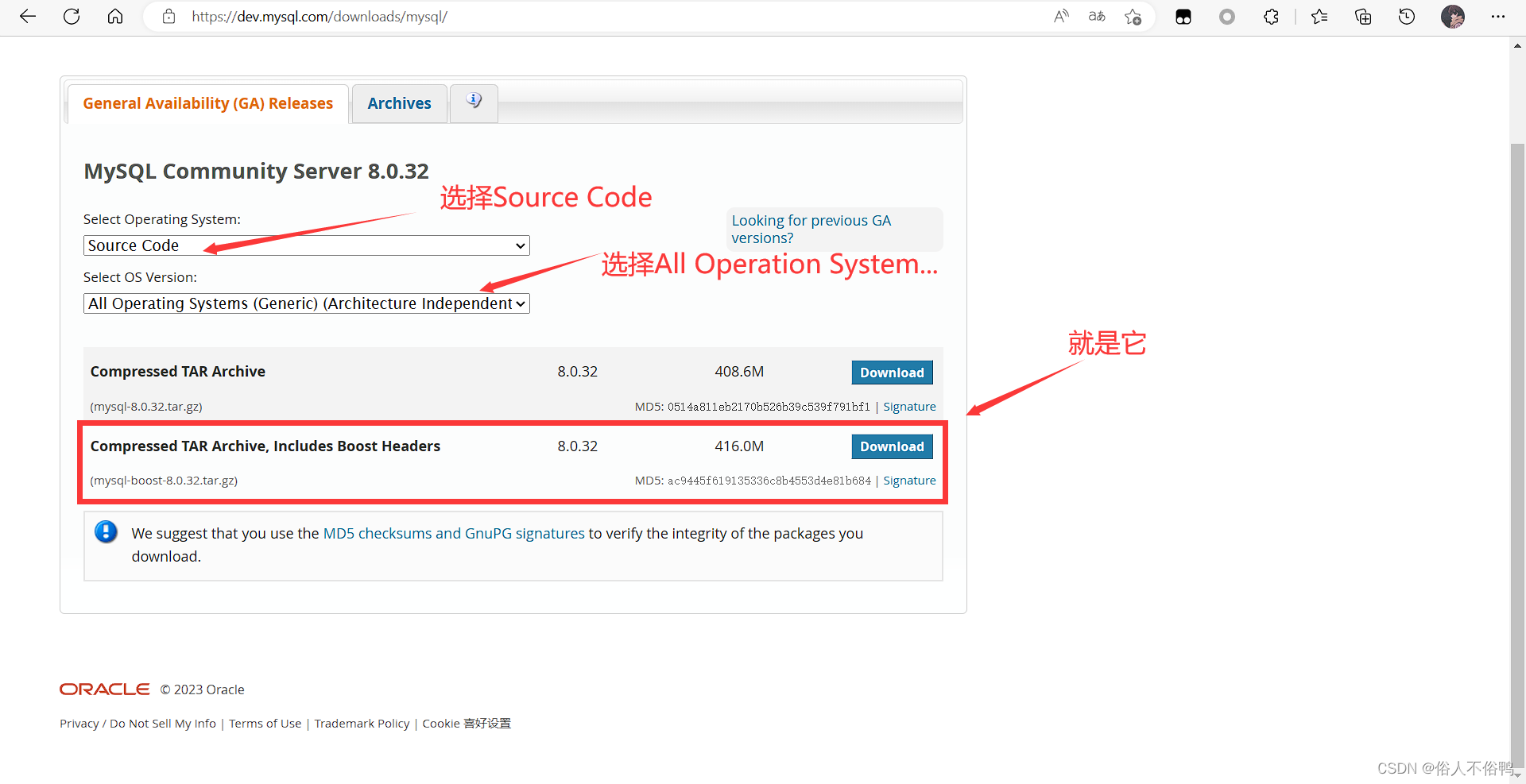Open Privacy / Do Not Sell My Info link
This screenshot has width=1526, height=784.
137,724
